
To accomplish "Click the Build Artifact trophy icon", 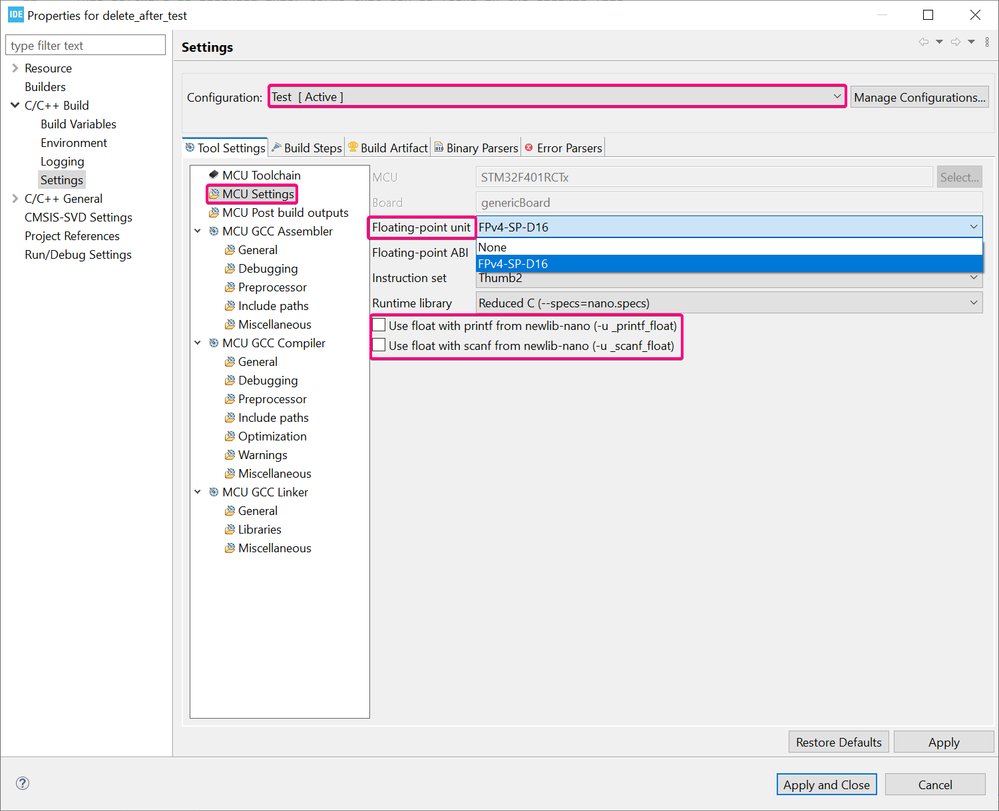I will coord(353,147).
